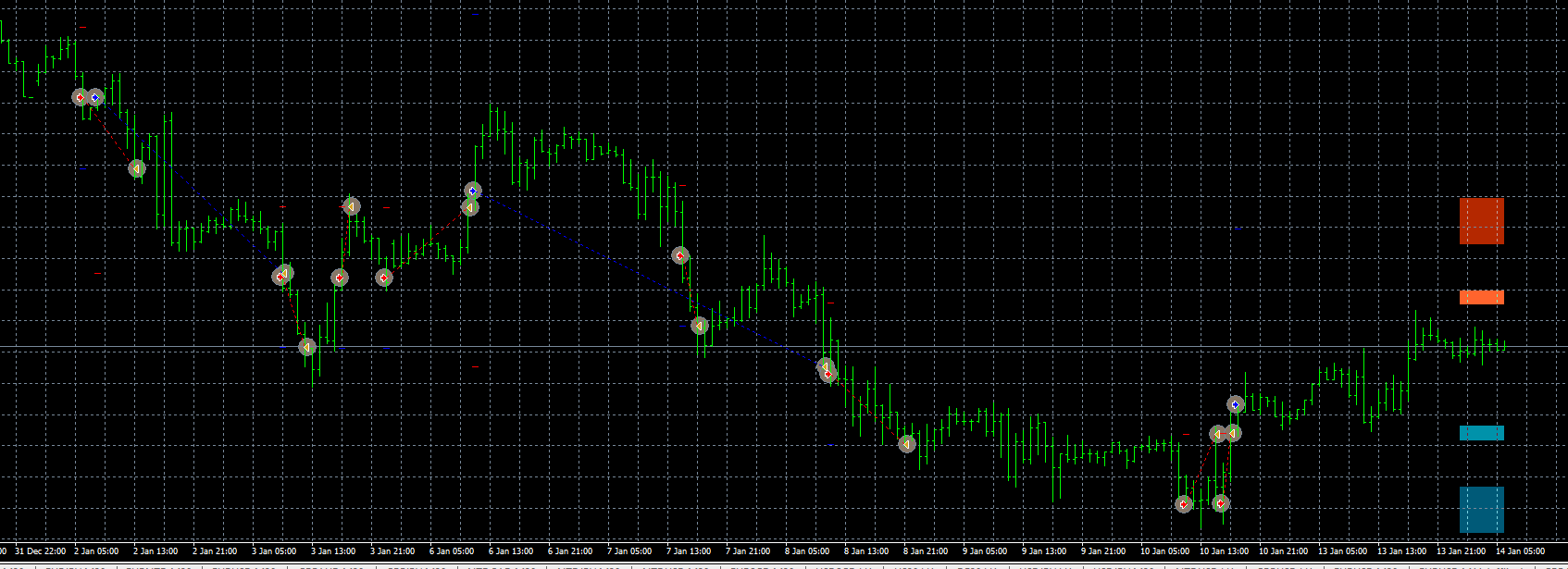The image size is (1568, 569).
Task: Select the red entry marker at 10 Jan 13:00 low
Action: pos(1221,503)
